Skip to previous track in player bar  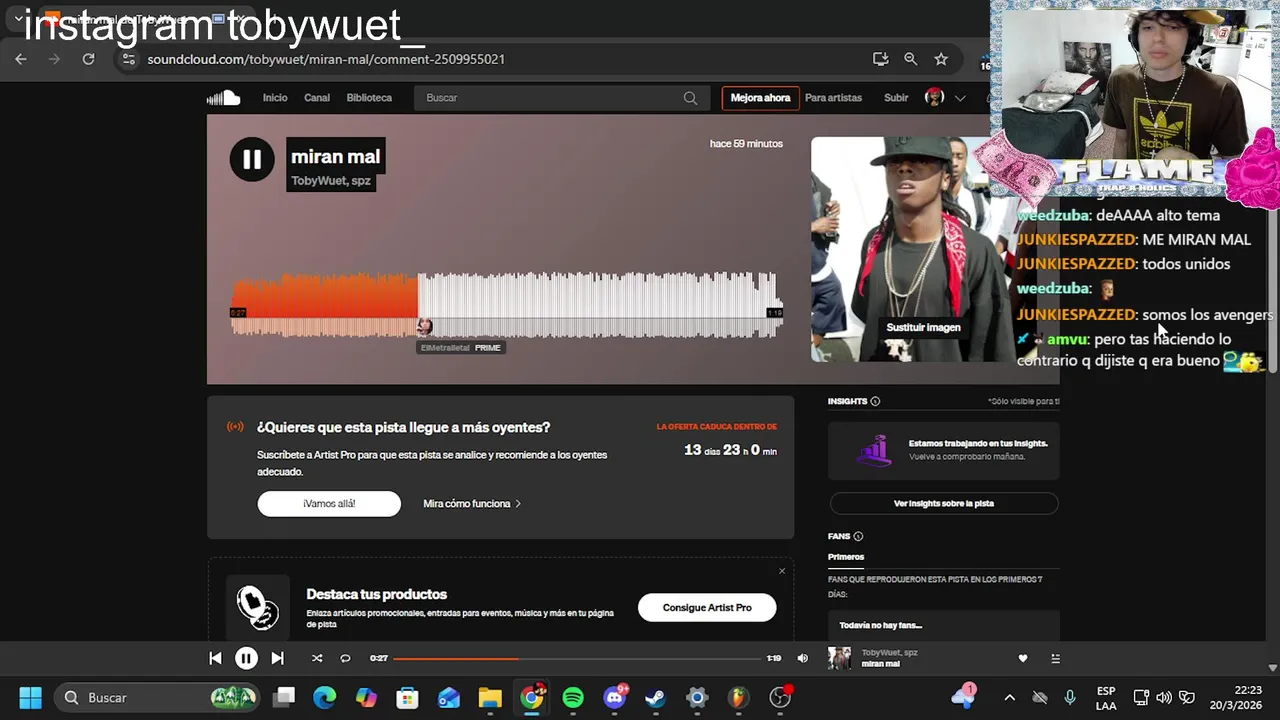click(215, 658)
